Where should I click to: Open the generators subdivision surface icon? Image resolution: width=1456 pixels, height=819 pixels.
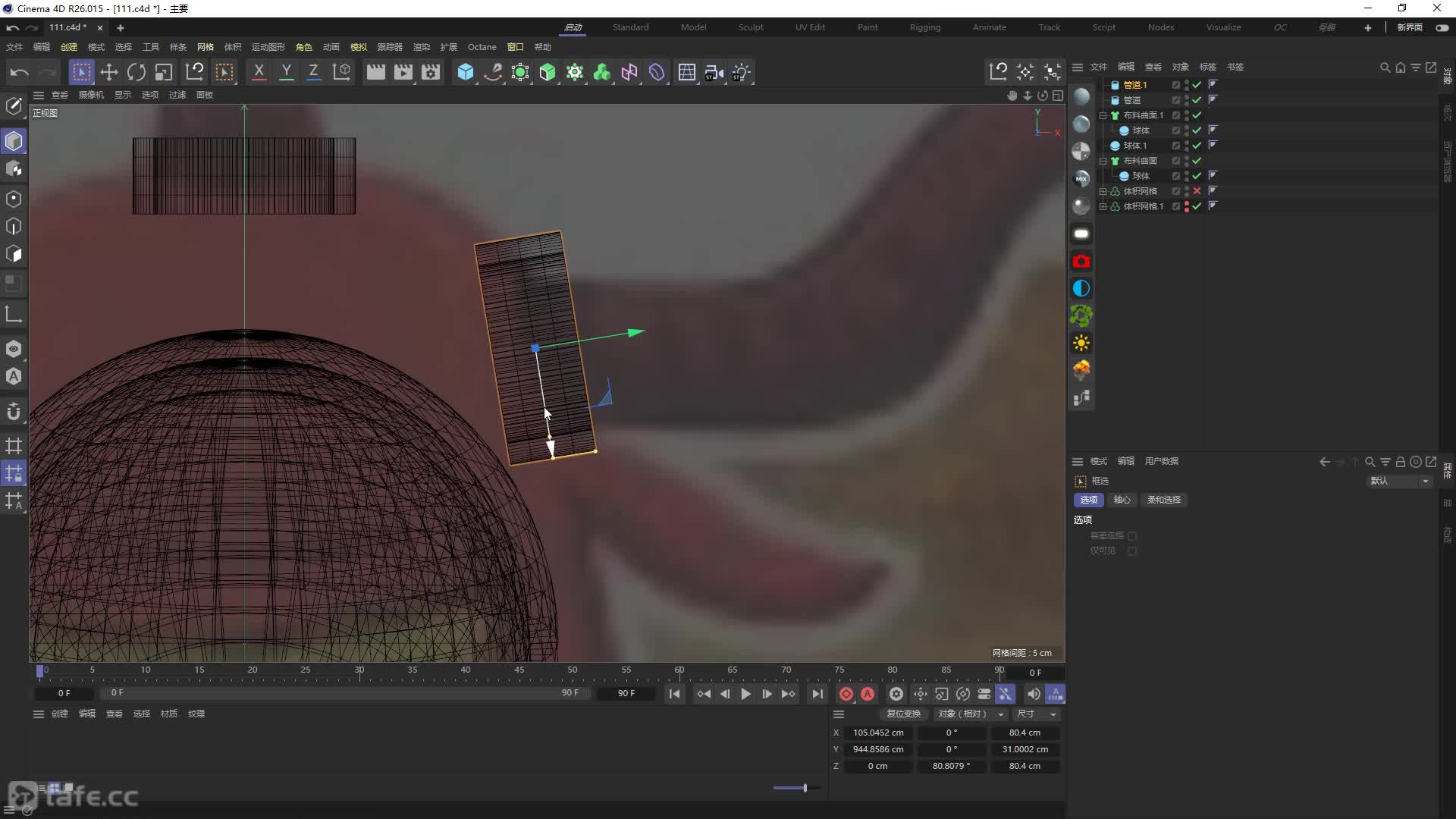click(x=520, y=72)
